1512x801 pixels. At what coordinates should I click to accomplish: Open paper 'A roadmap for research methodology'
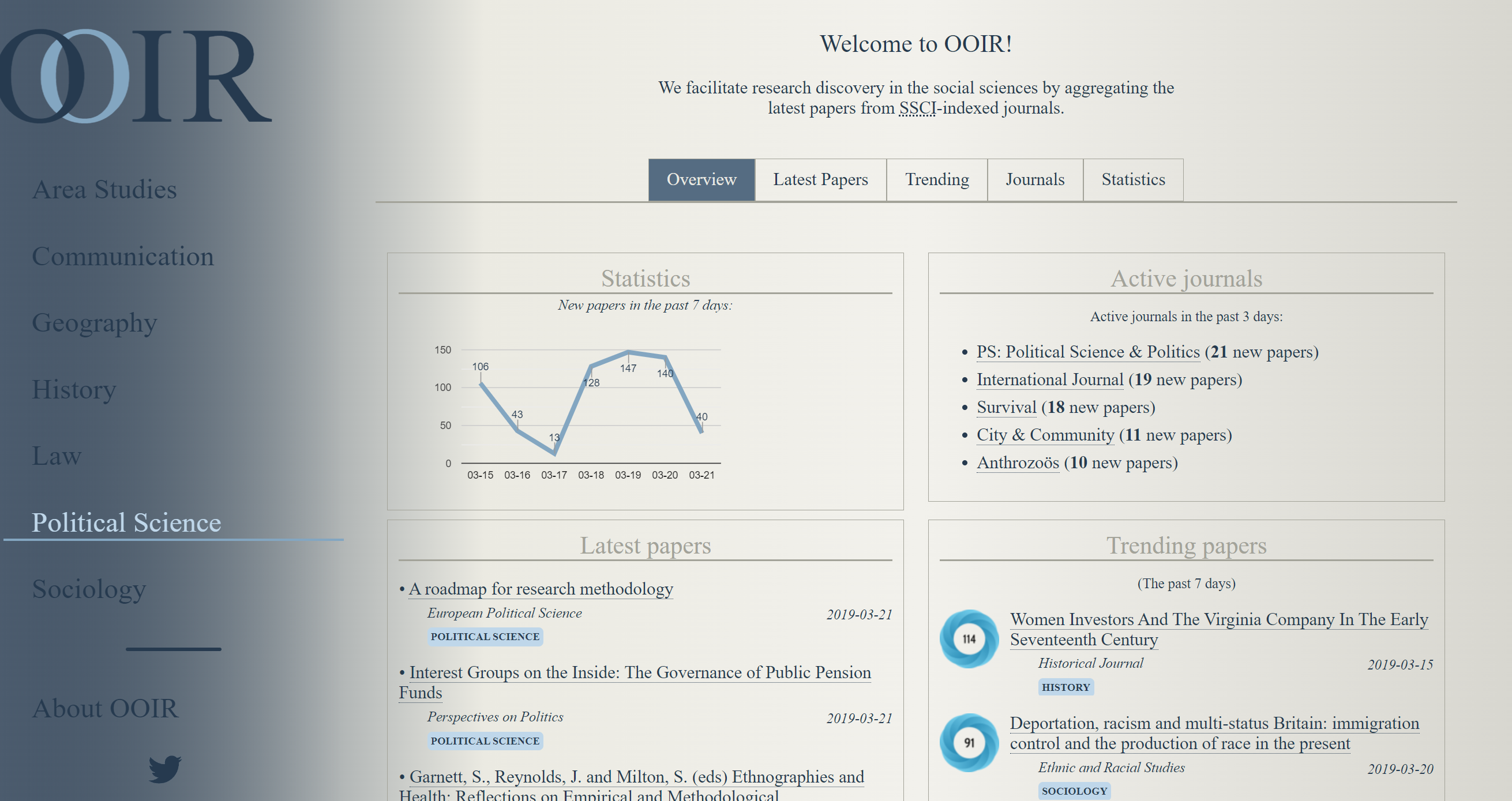541,589
